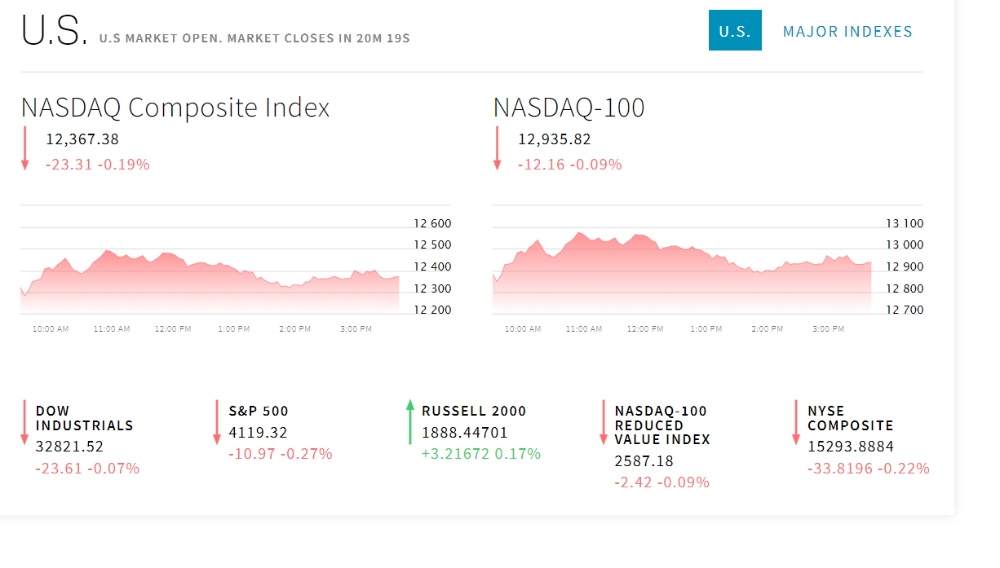The height and width of the screenshot is (568, 1000).
Task: Select the NYSE Composite value 15293.8884
Action: [x=851, y=447]
